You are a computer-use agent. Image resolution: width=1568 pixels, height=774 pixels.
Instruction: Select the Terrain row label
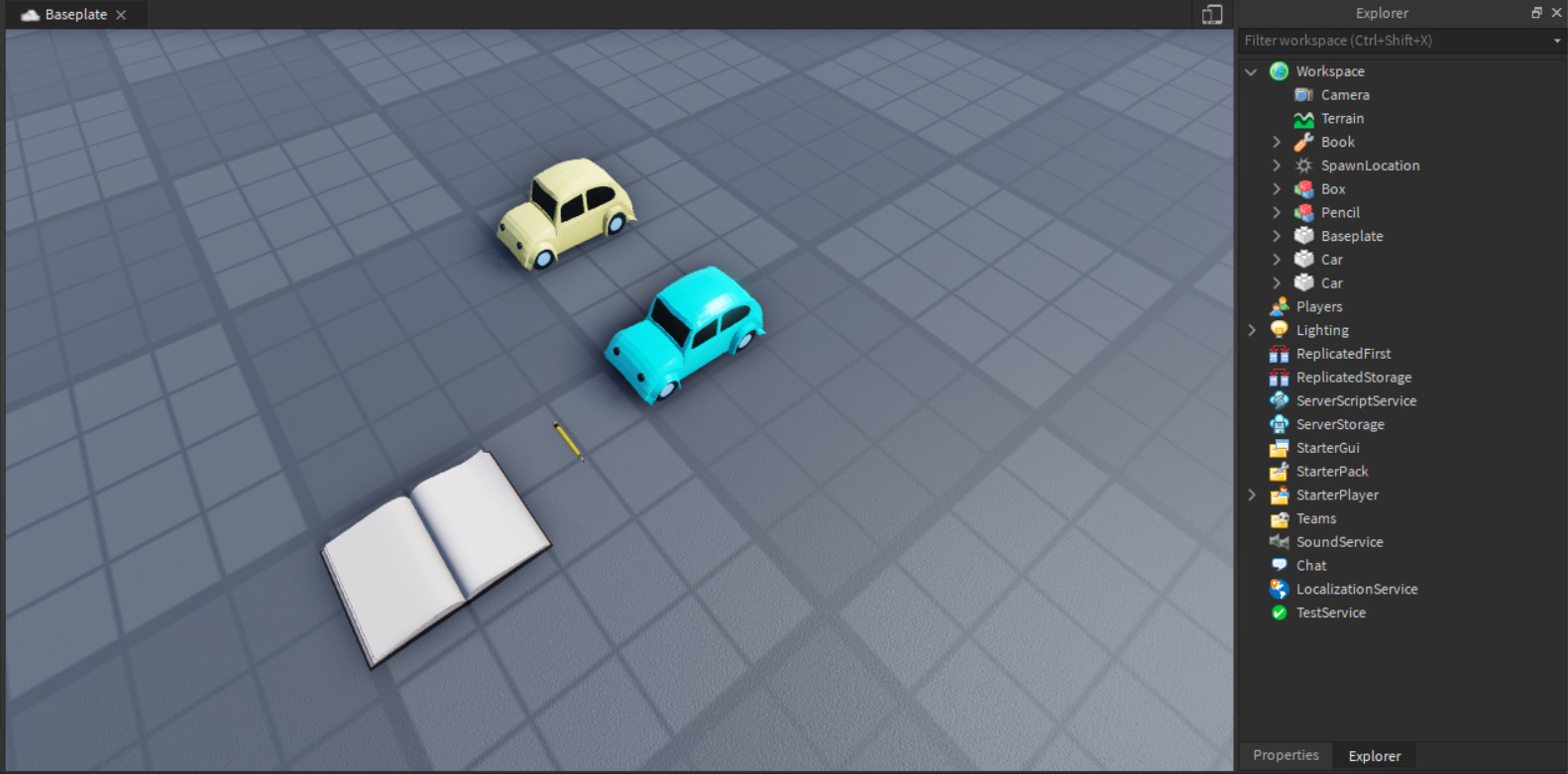pos(1342,119)
